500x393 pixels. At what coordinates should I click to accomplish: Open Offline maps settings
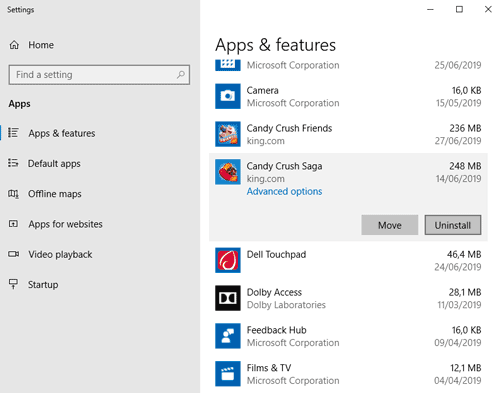[x=55, y=194]
